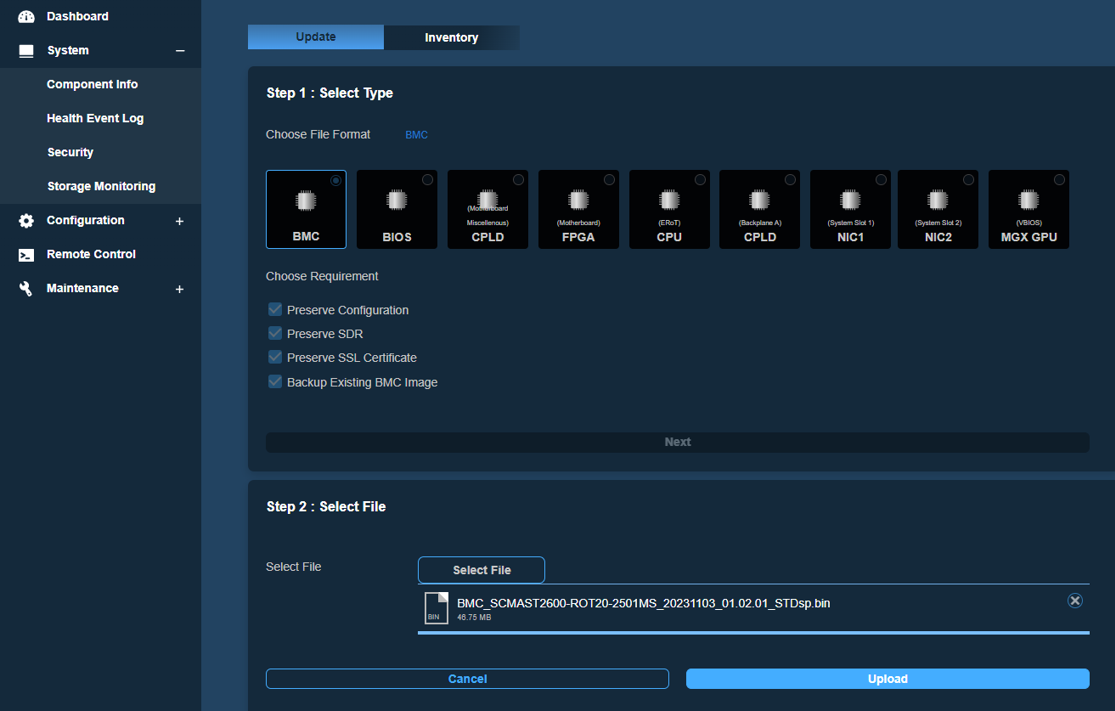Screen dimensions: 1115x711
Task: Pick the NIC2 System Slot 2 tile
Action: pos(937,209)
